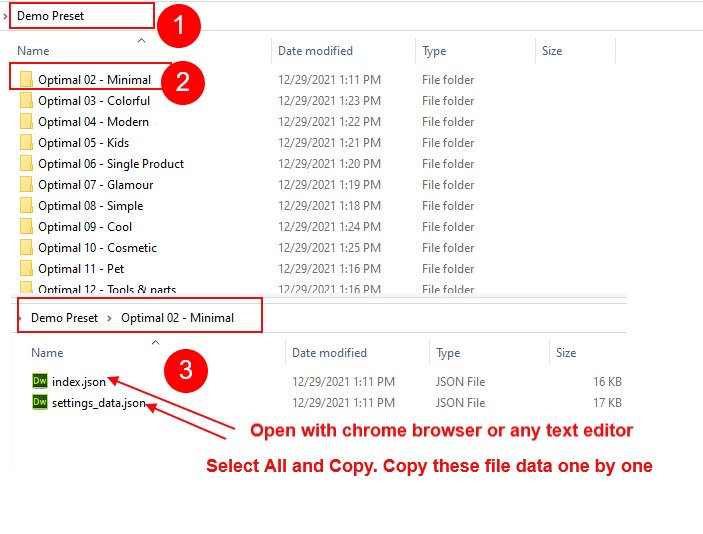Click the Optimal 05 - Kids folder icon
703x534 pixels.
[26, 143]
